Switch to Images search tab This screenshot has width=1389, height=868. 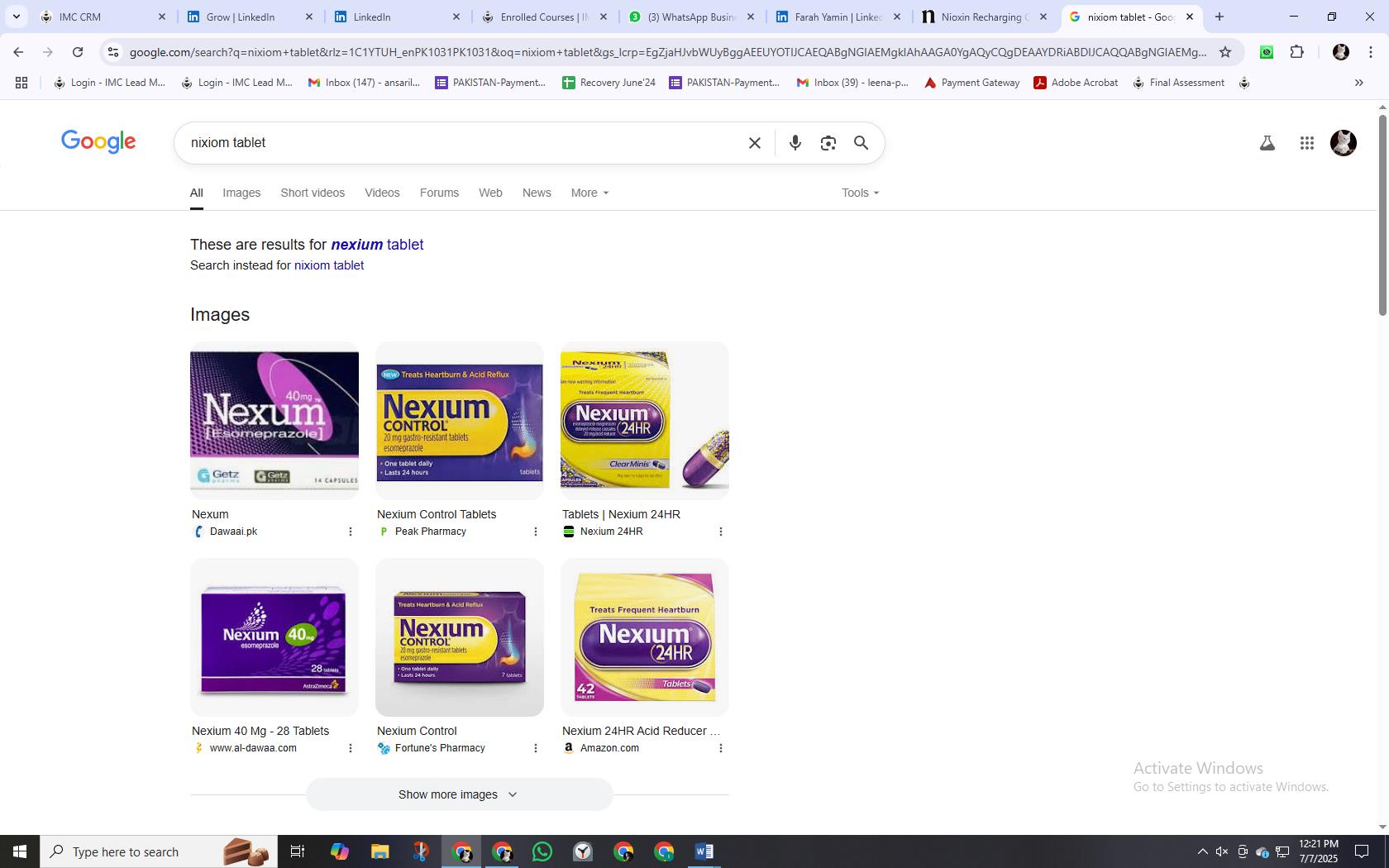[x=241, y=193]
